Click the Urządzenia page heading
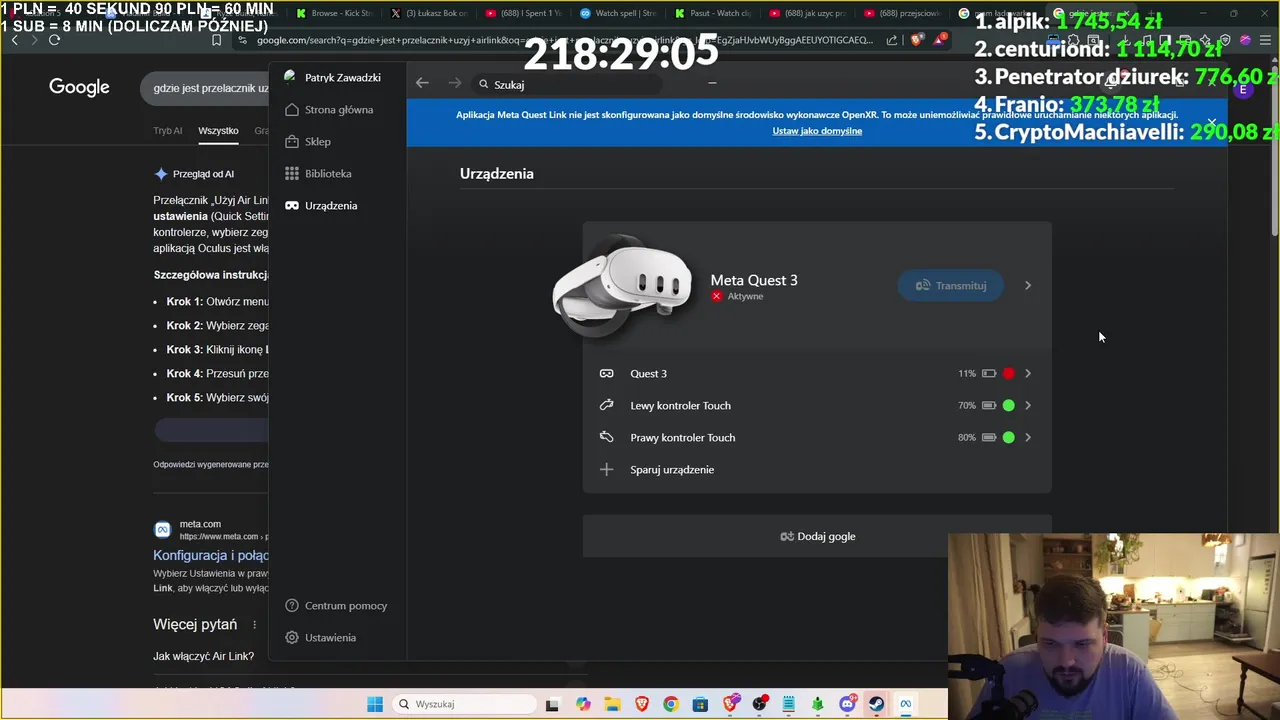1280x720 pixels. click(497, 174)
